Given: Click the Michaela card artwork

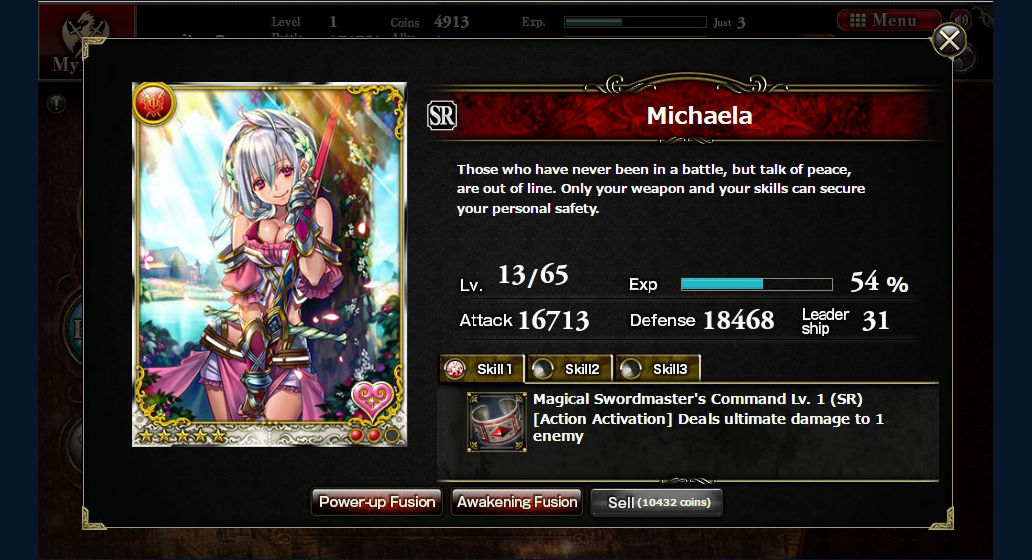Looking at the screenshot, I should click(x=269, y=263).
